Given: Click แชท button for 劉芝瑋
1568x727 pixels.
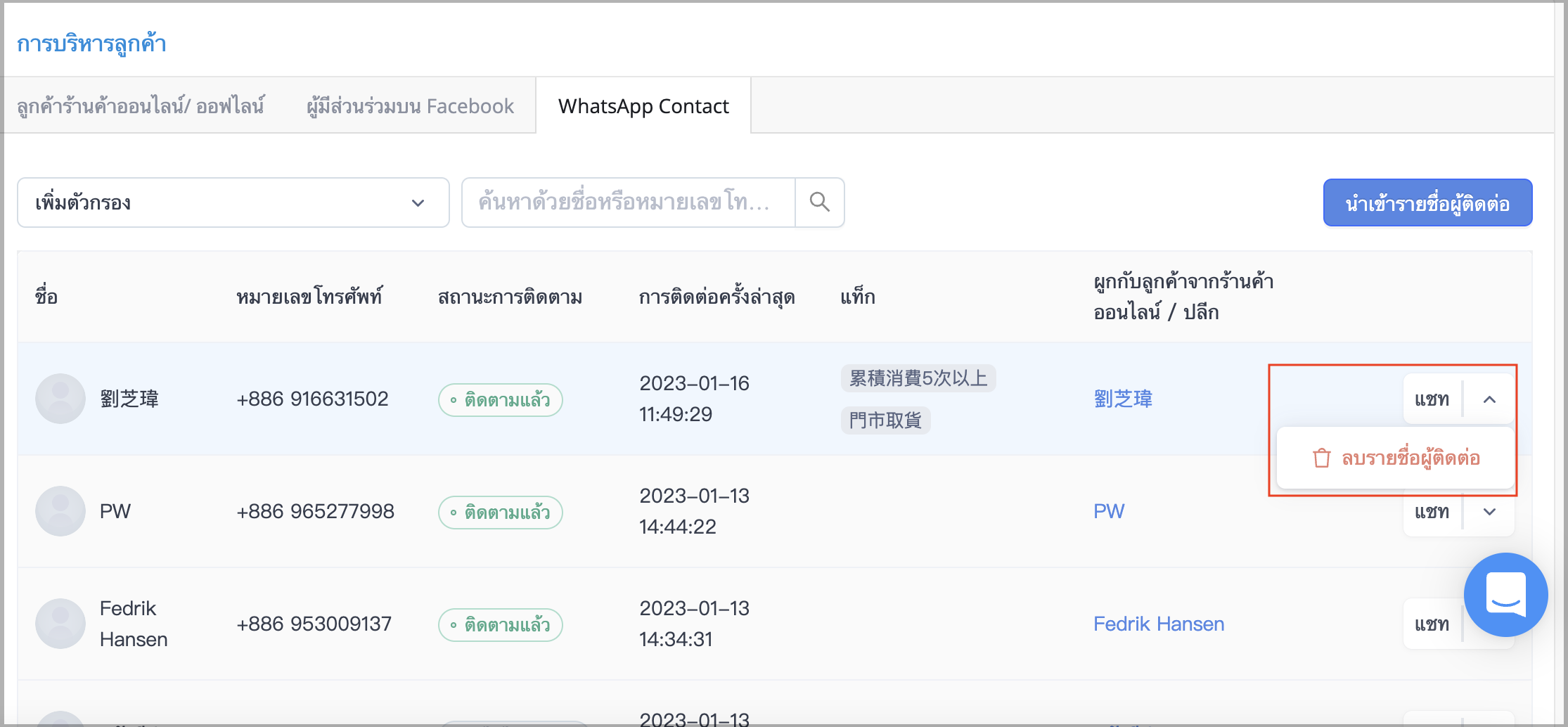Looking at the screenshot, I should click(x=1432, y=399).
